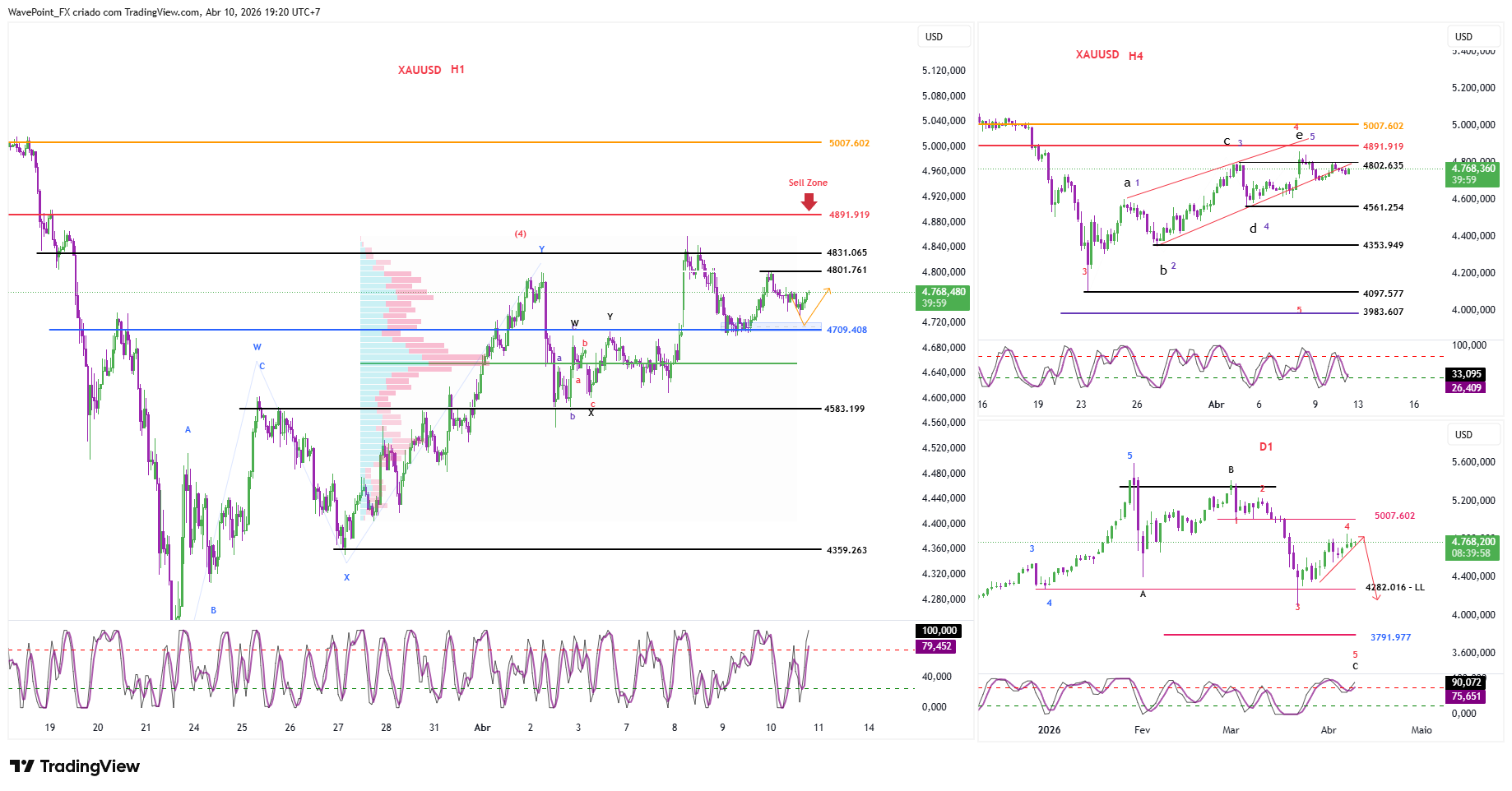The image size is (1512, 791).
Task: Click the WavePoint_FX header caption
Action: coord(164,12)
